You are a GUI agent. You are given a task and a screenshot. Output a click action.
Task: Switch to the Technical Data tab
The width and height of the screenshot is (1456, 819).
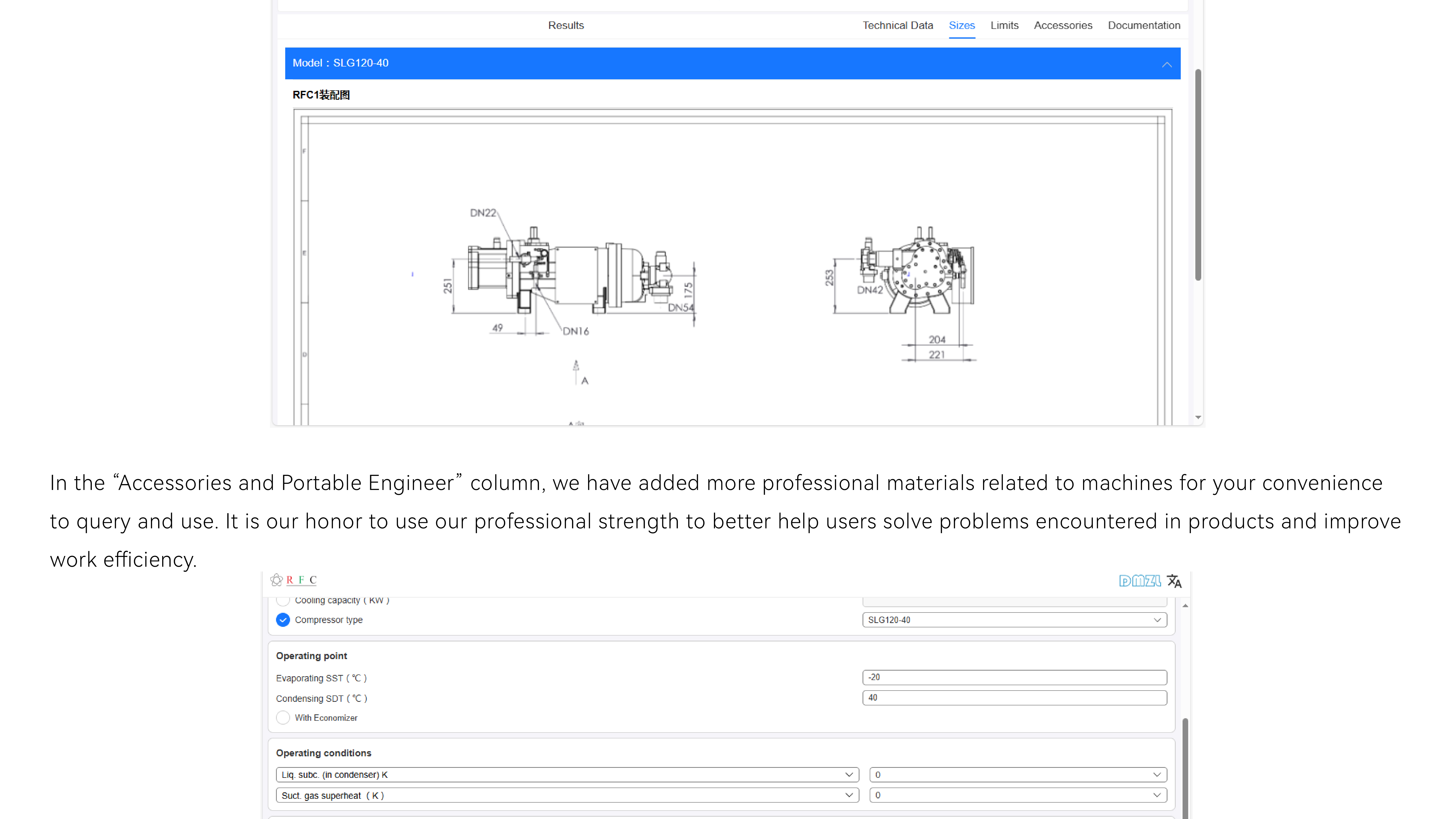898,25
